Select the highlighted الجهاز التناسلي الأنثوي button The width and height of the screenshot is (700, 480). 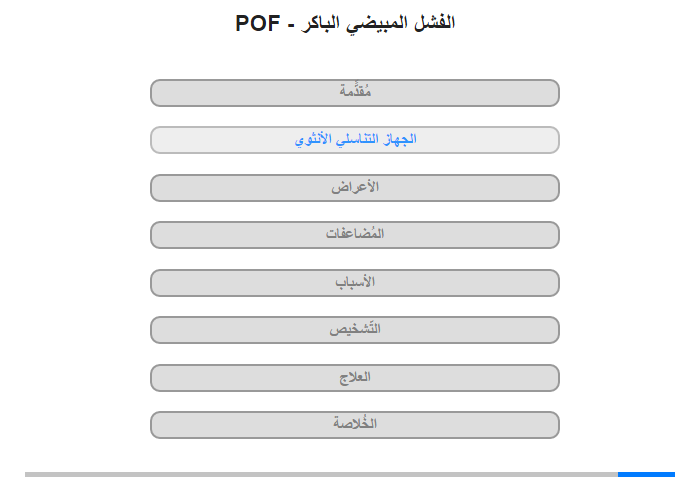(x=354, y=140)
